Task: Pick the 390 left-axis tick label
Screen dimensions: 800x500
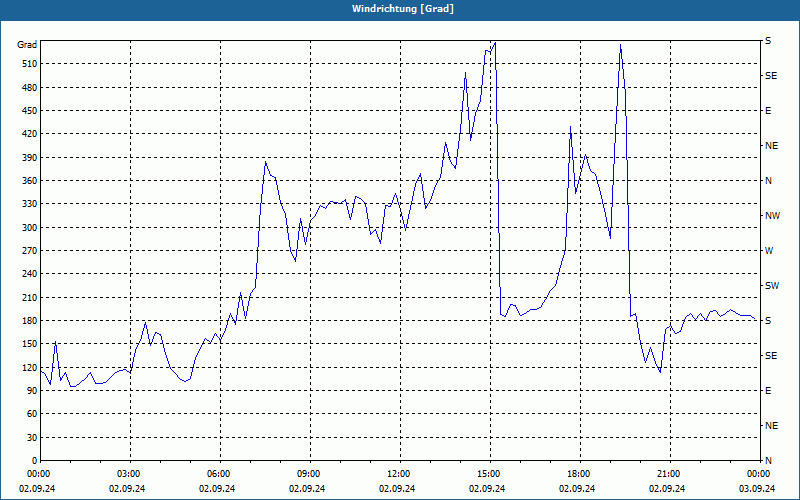Action: pyautogui.click(x=30, y=158)
